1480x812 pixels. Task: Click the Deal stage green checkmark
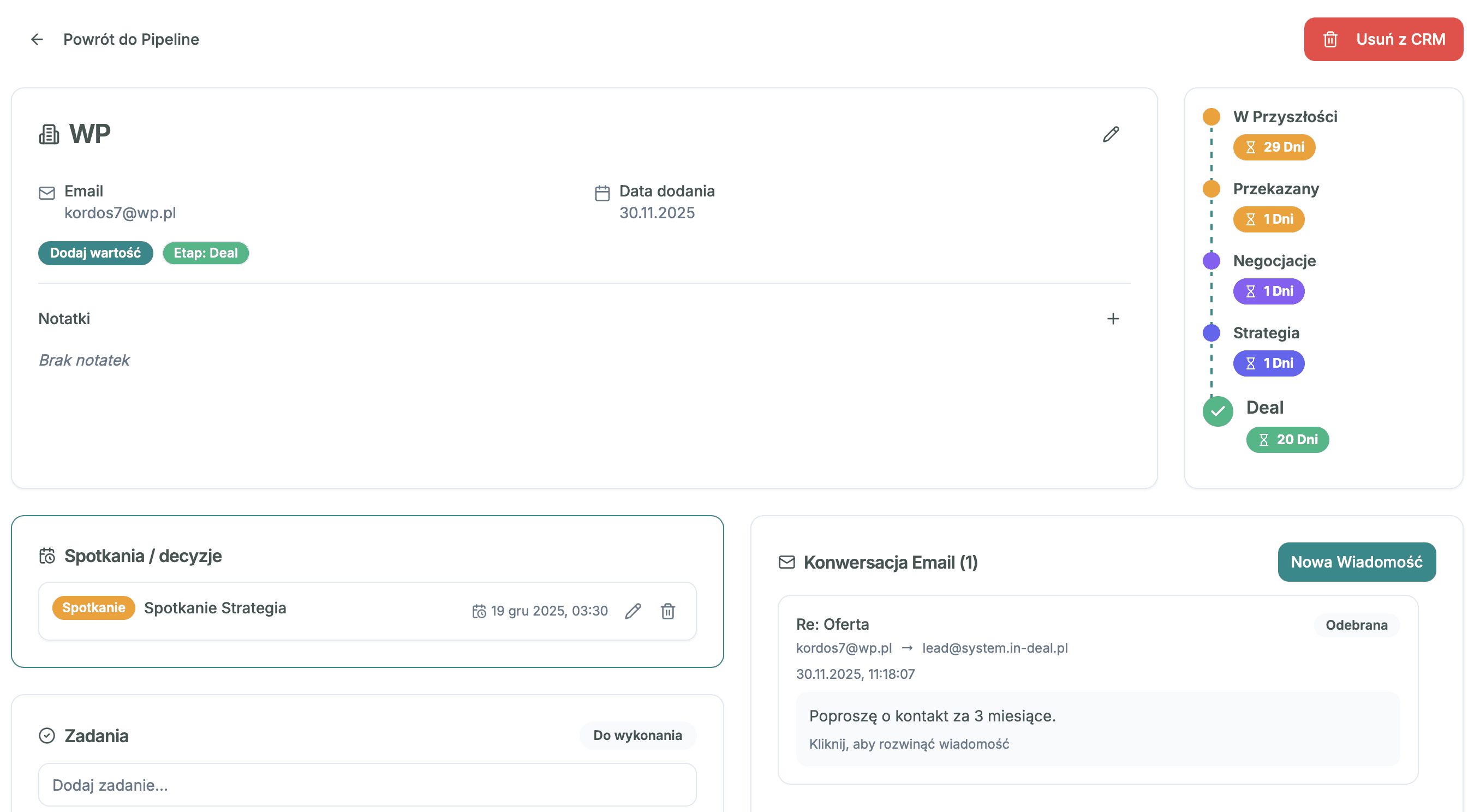click(1217, 411)
